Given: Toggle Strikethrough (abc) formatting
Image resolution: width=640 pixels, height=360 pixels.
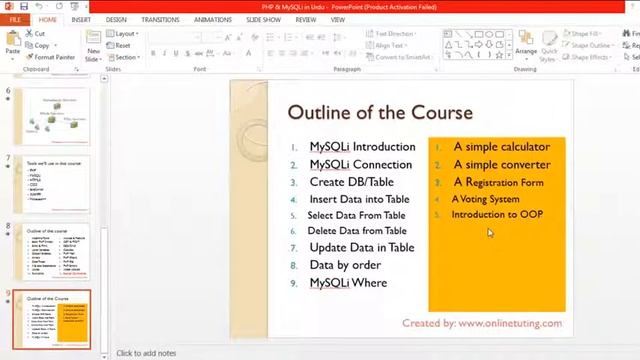Looking at the screenshot, I should click(x=199, y=53).
